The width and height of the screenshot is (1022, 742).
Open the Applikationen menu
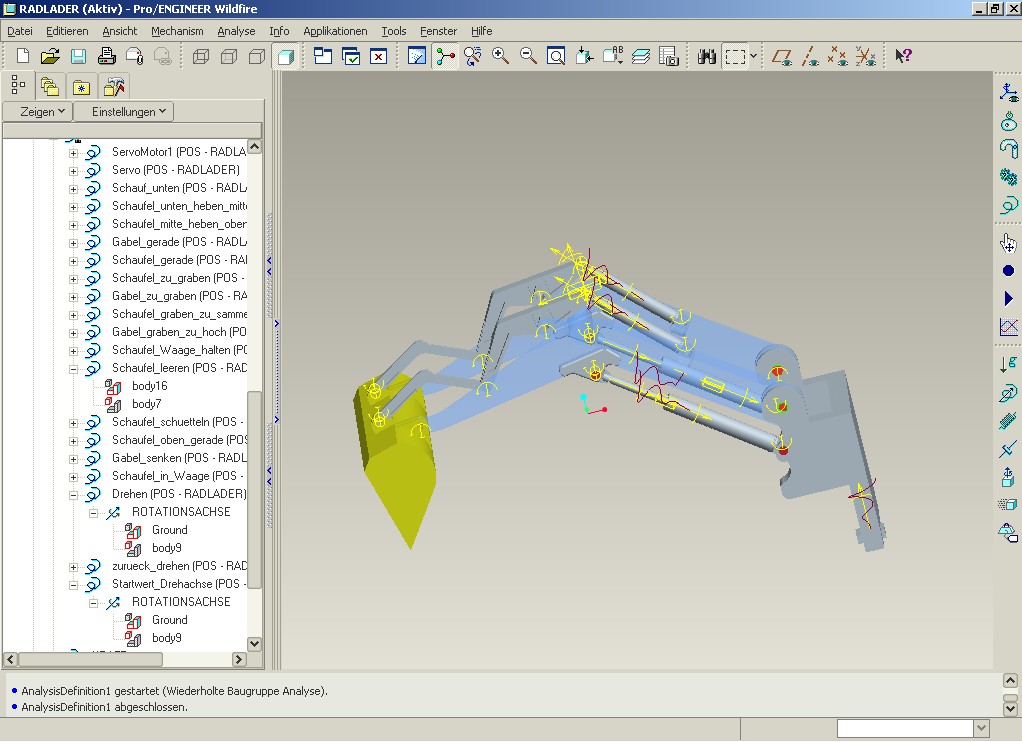coord(335,31)
